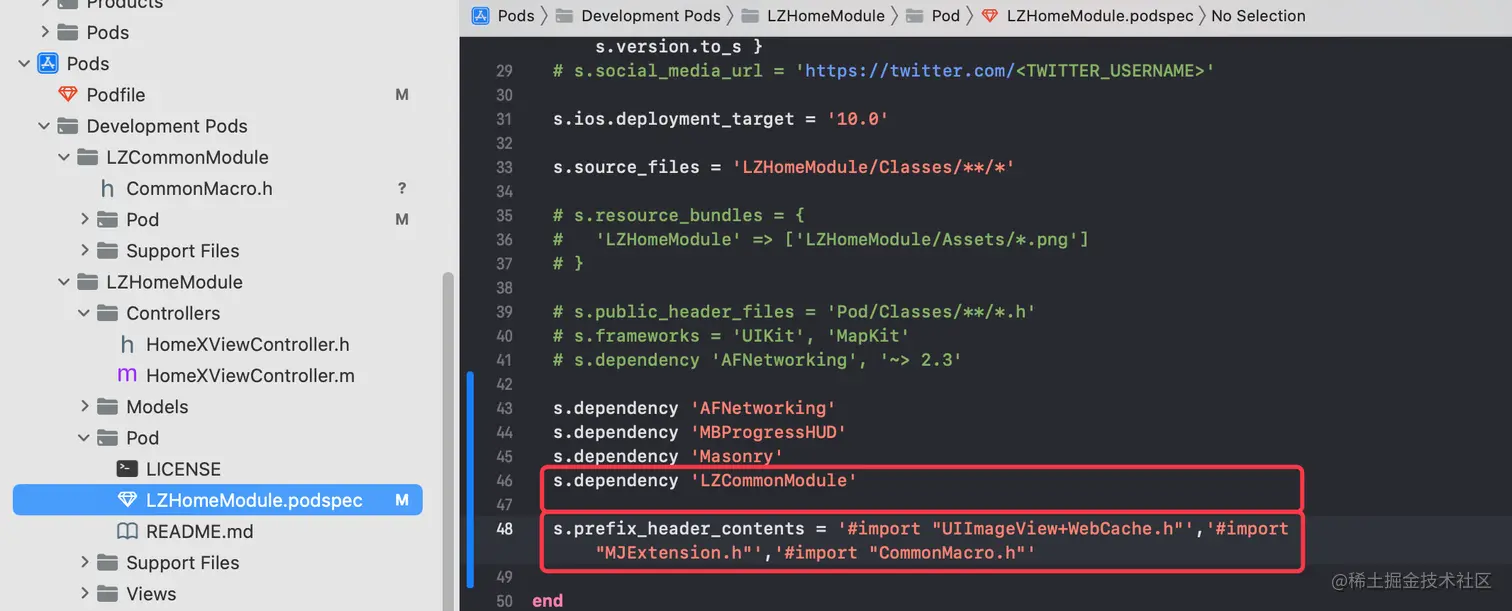The width and height of the screenshot is (1512, 611).
Task: Click the LZHomeModule folder icon in navigator
Action: 88,282
